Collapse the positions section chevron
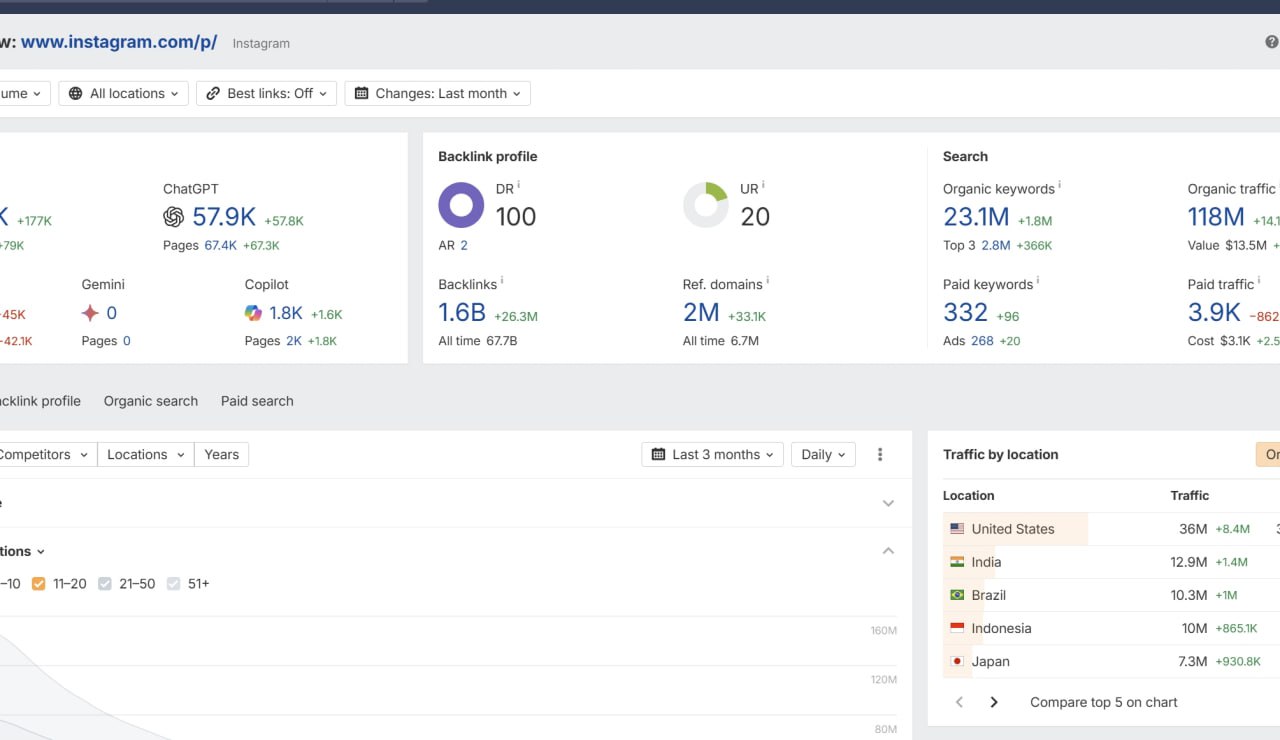 888,551
